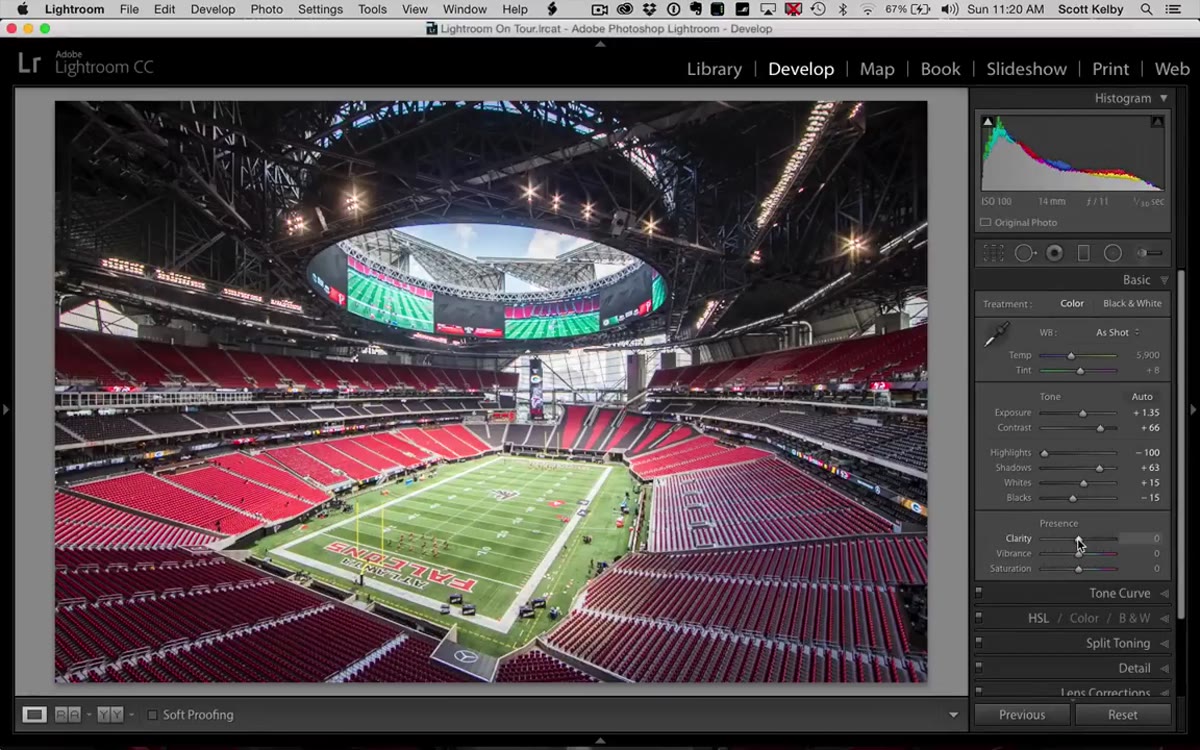
Task: Collapse the Histogram panel
Action: (1164, 98)
